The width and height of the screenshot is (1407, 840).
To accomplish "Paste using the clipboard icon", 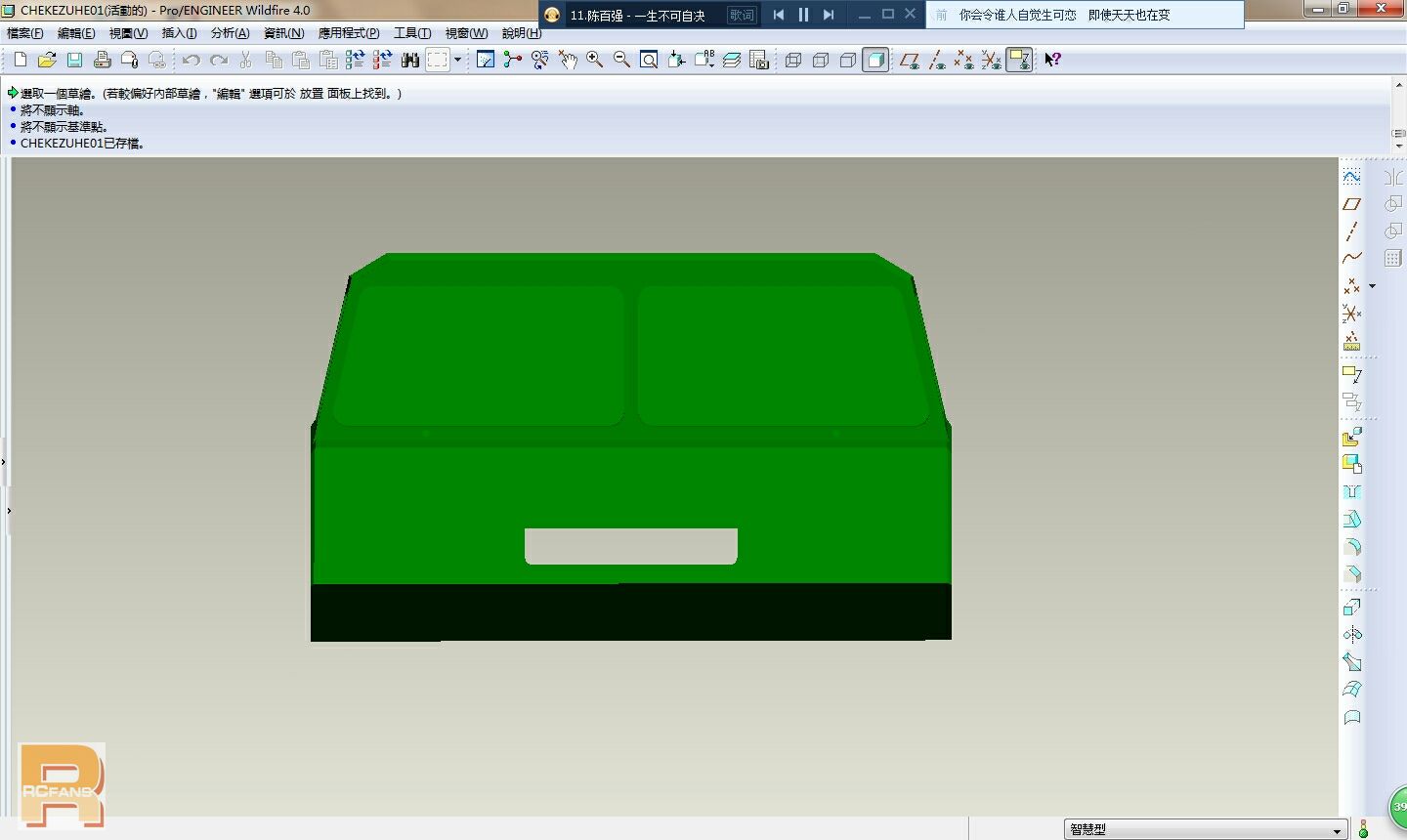I will tap(301, 61).
